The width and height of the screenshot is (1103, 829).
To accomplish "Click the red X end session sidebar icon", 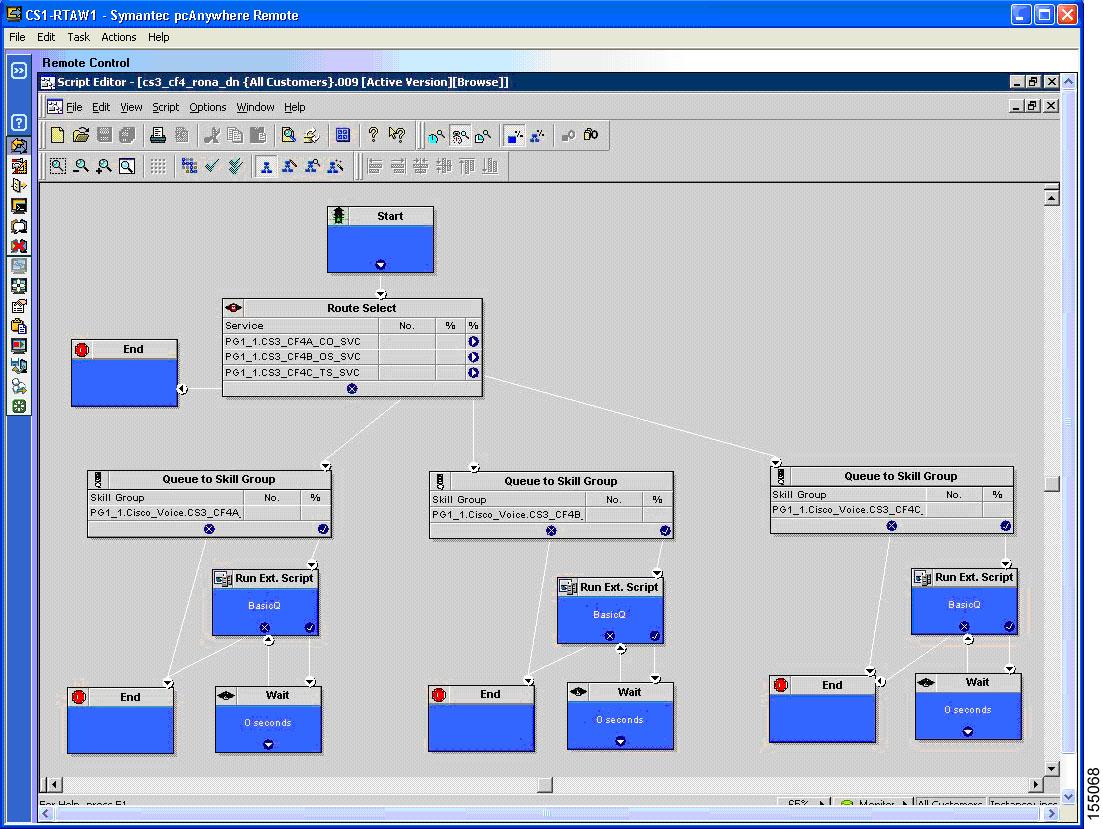I will pyautogui.click(x=19, y=246).
